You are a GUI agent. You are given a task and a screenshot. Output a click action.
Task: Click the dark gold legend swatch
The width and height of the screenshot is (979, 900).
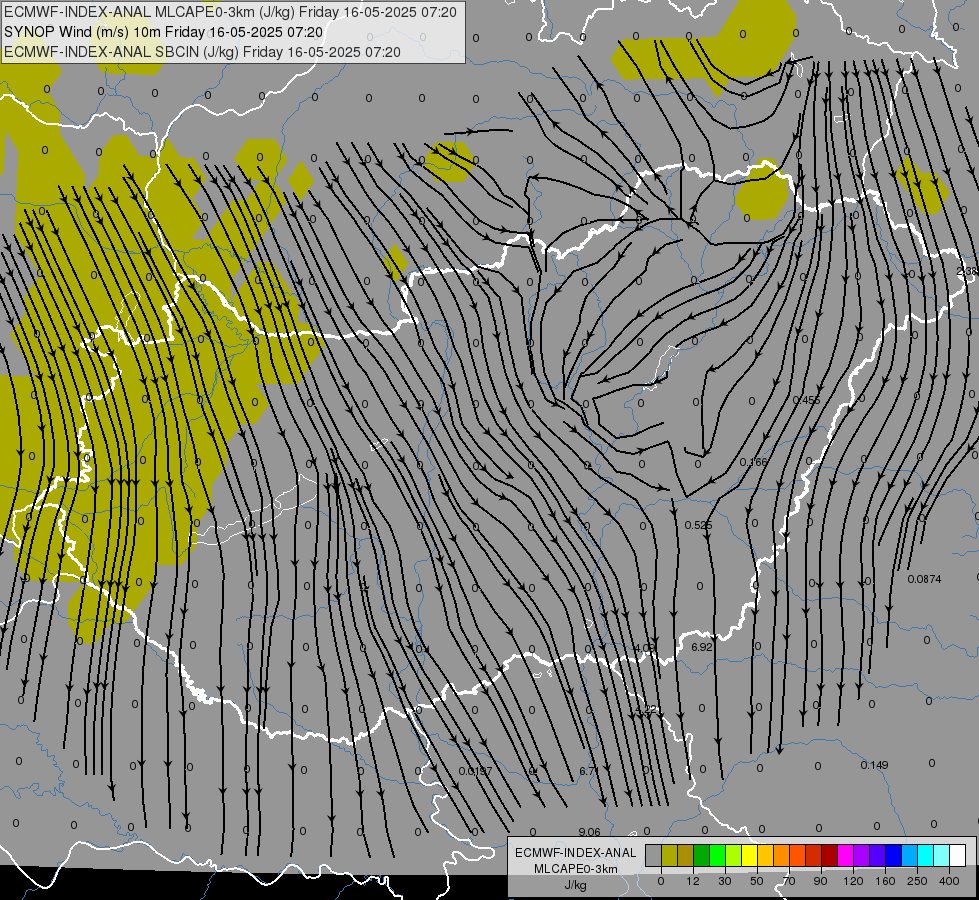coord(686,856)
